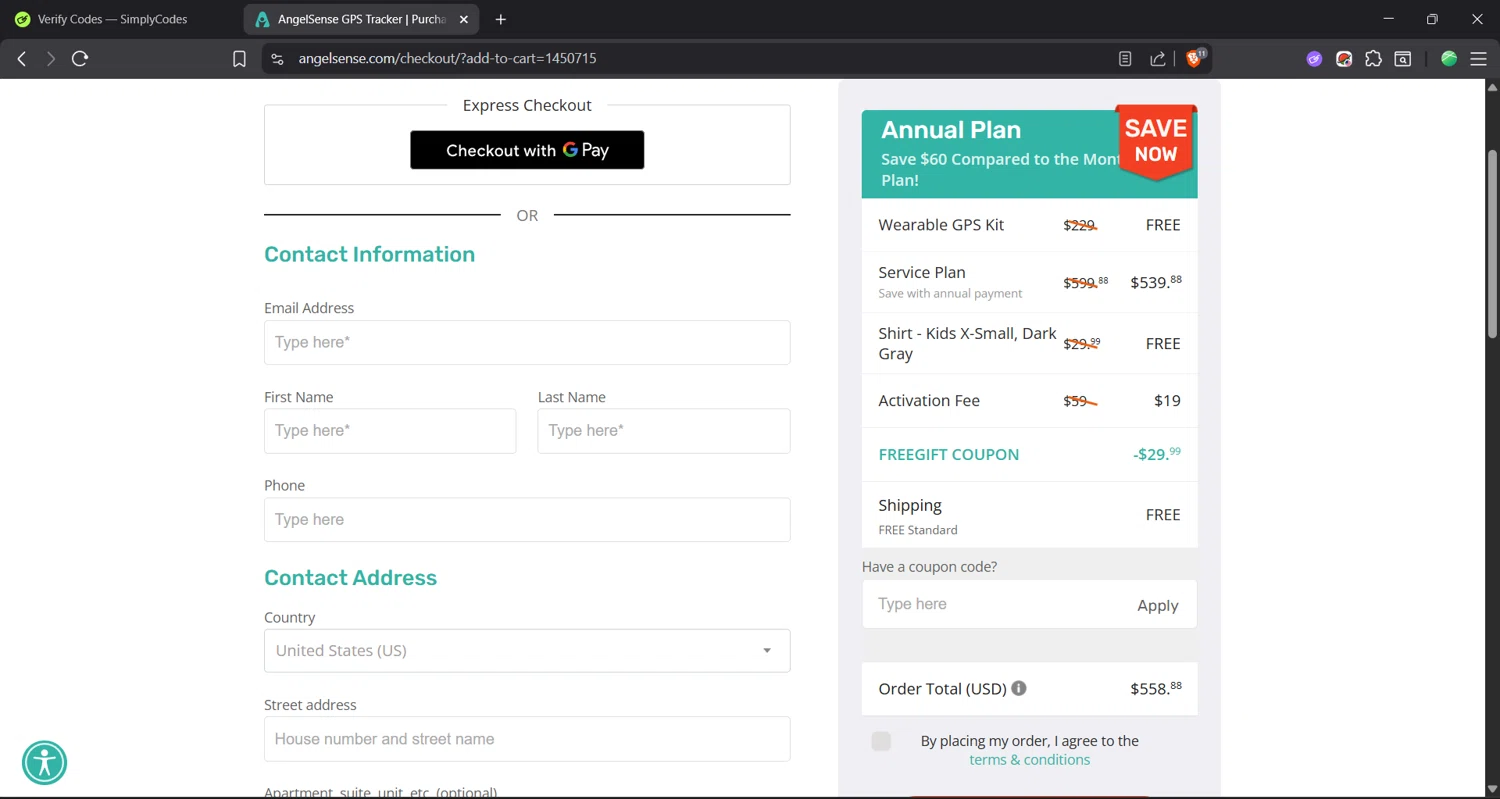Toggle the browser sidebar panel icon
The image size is (1500, 799).
1403,59
